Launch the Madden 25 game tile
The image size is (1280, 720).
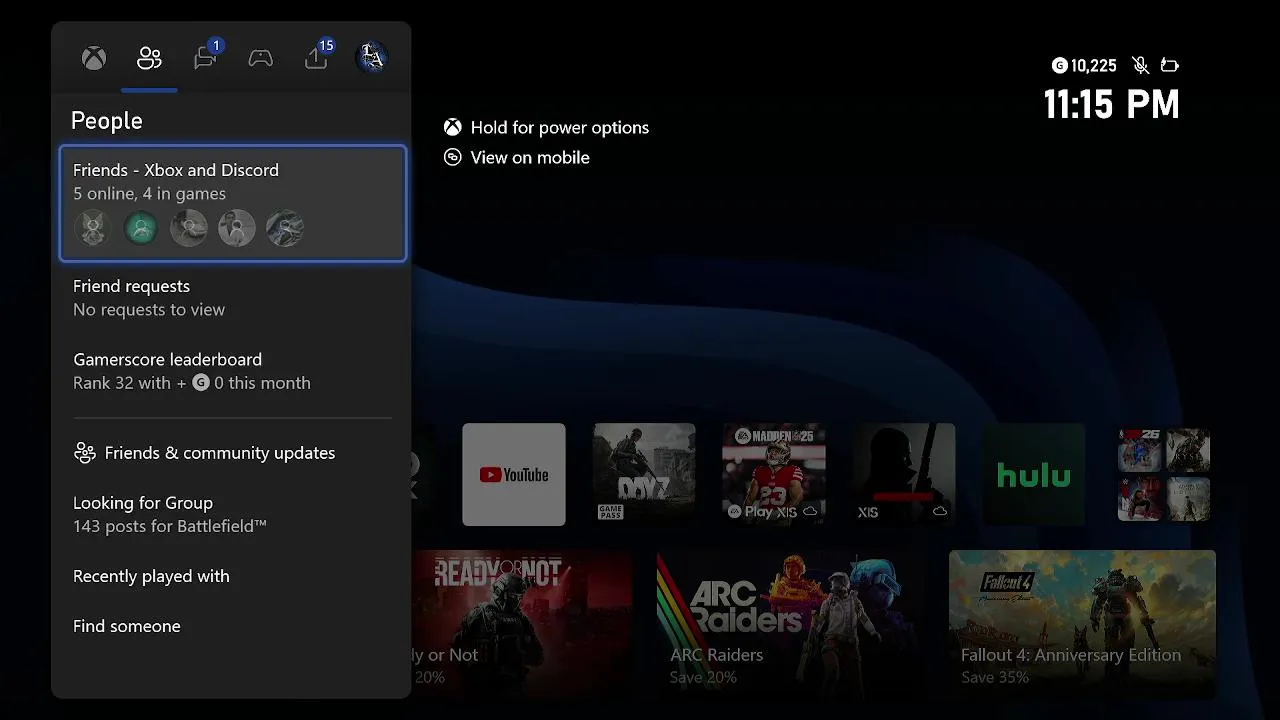pyautogui.click(x=774, y=475)
